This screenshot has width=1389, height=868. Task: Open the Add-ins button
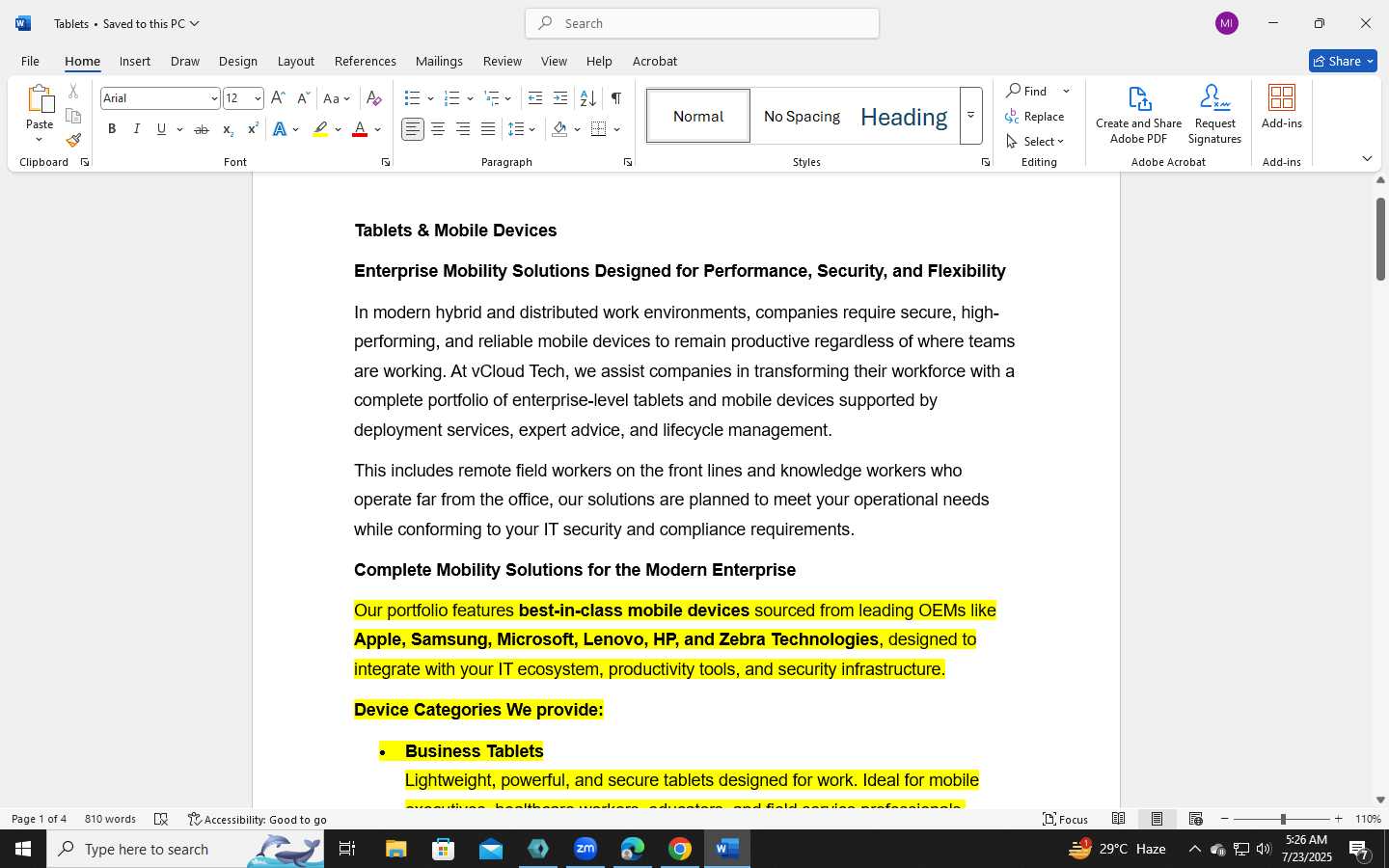[x=1282, y=107]
